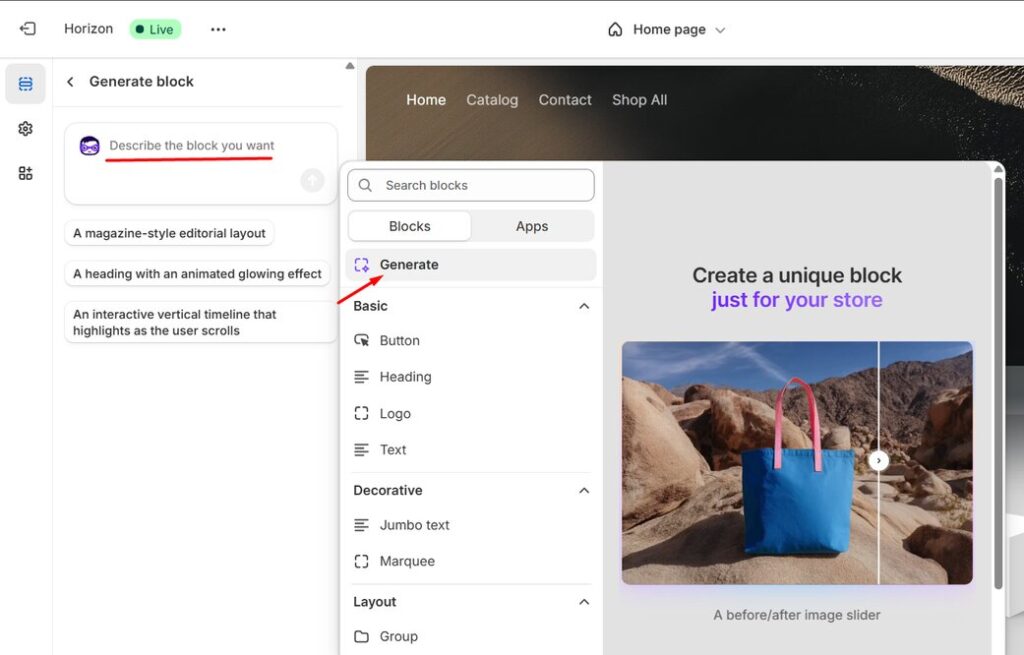Image resolution: width=1024 pixels, height=655 pixels.
Task: Collapse the Layout blocks category
Action: [584, 602]
